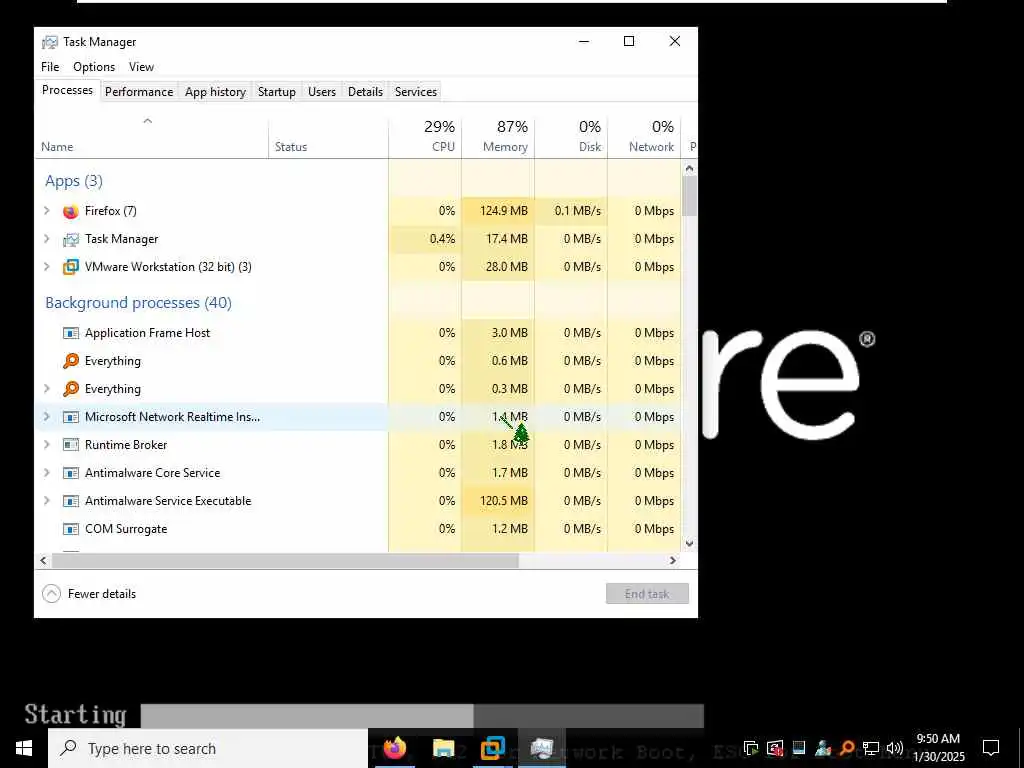Screen dimensions: 1024x768
Task: Expand the Antimalware Core Service row
Action: click(46, 472)
